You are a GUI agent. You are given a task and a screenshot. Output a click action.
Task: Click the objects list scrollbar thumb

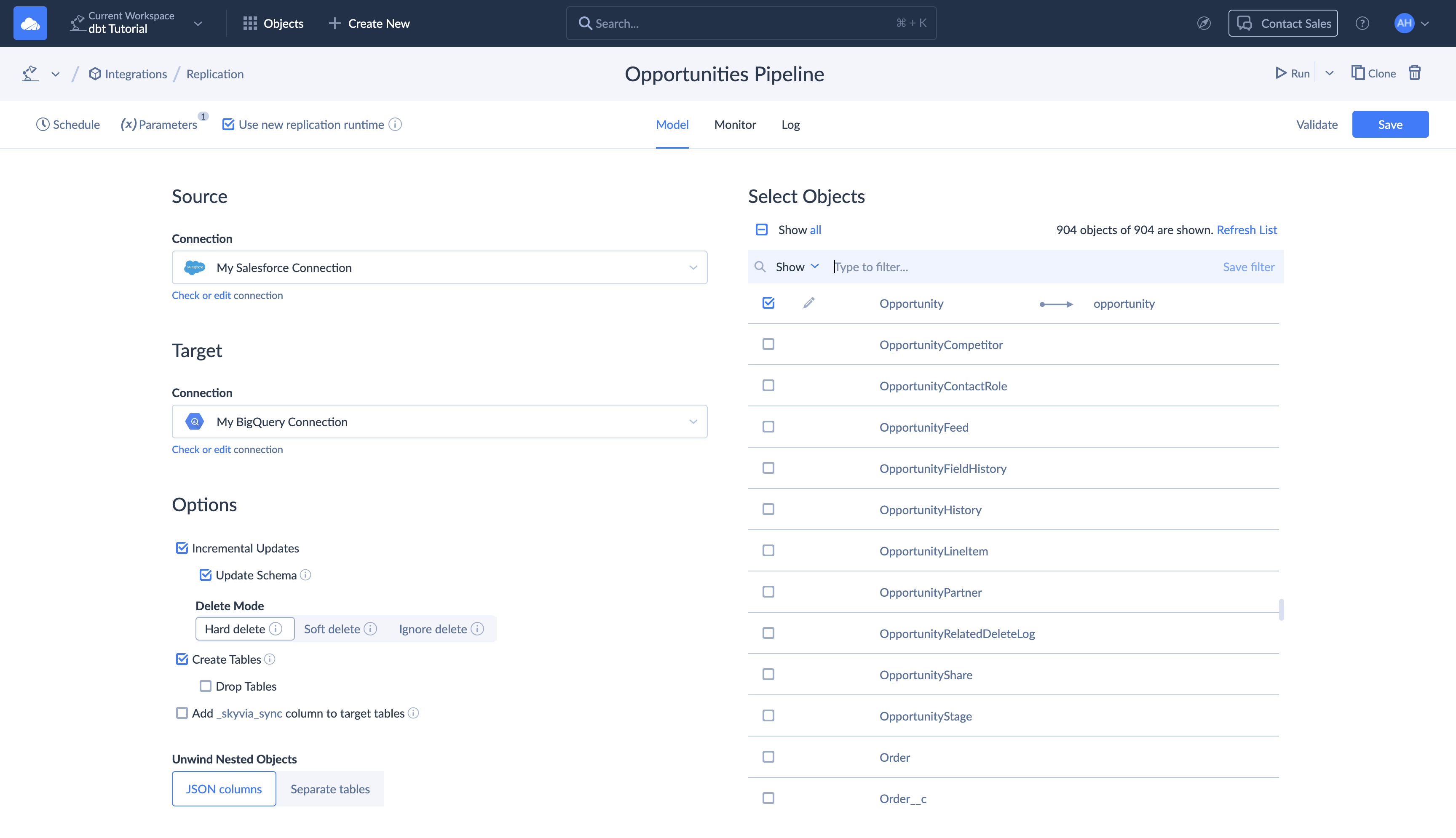(1281, 609)
